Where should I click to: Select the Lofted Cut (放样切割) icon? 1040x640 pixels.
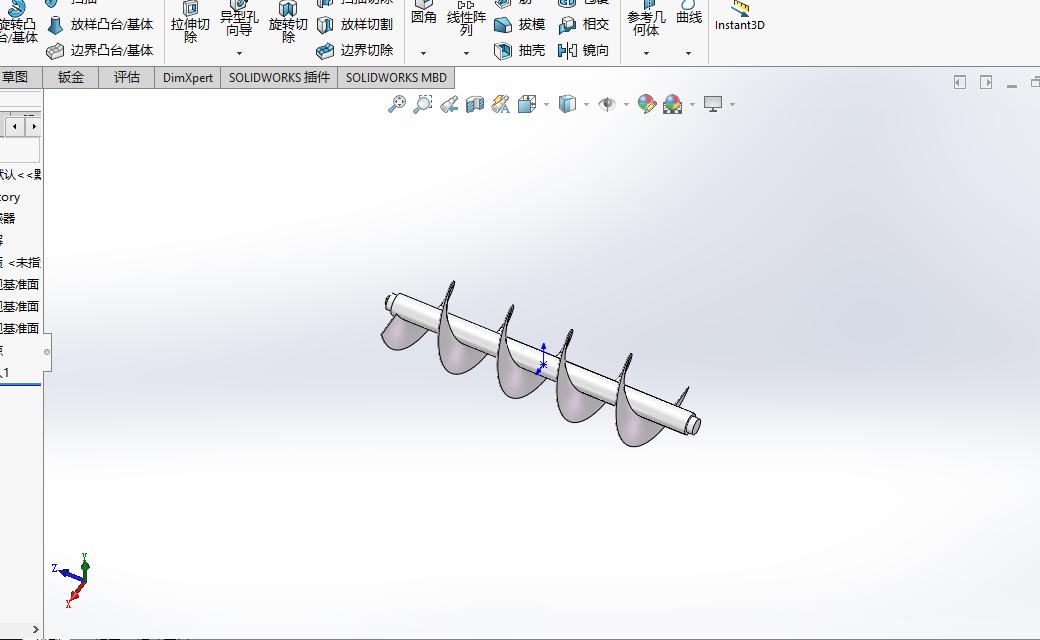click(x=325, y=25)
